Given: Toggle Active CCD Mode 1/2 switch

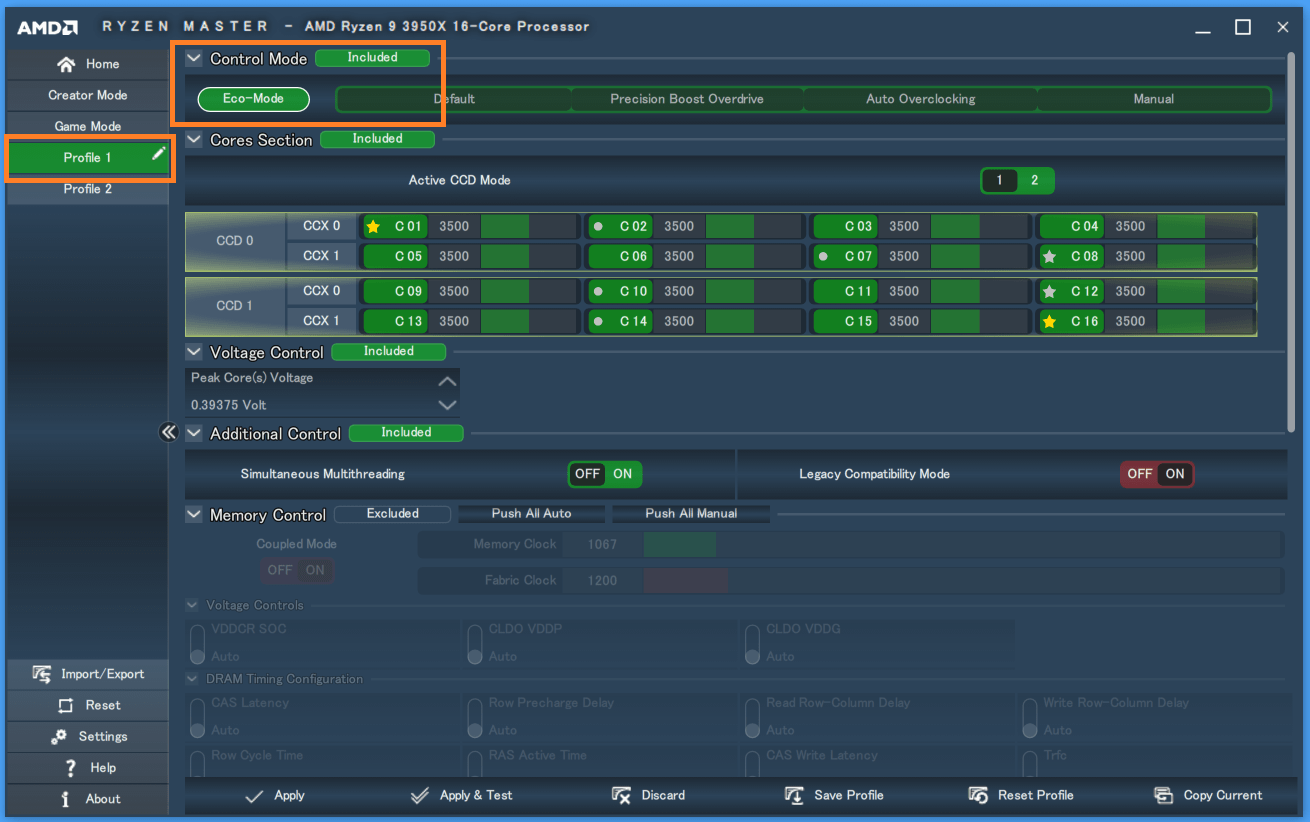Looking at the screenshot, I should coord(1017,181).
